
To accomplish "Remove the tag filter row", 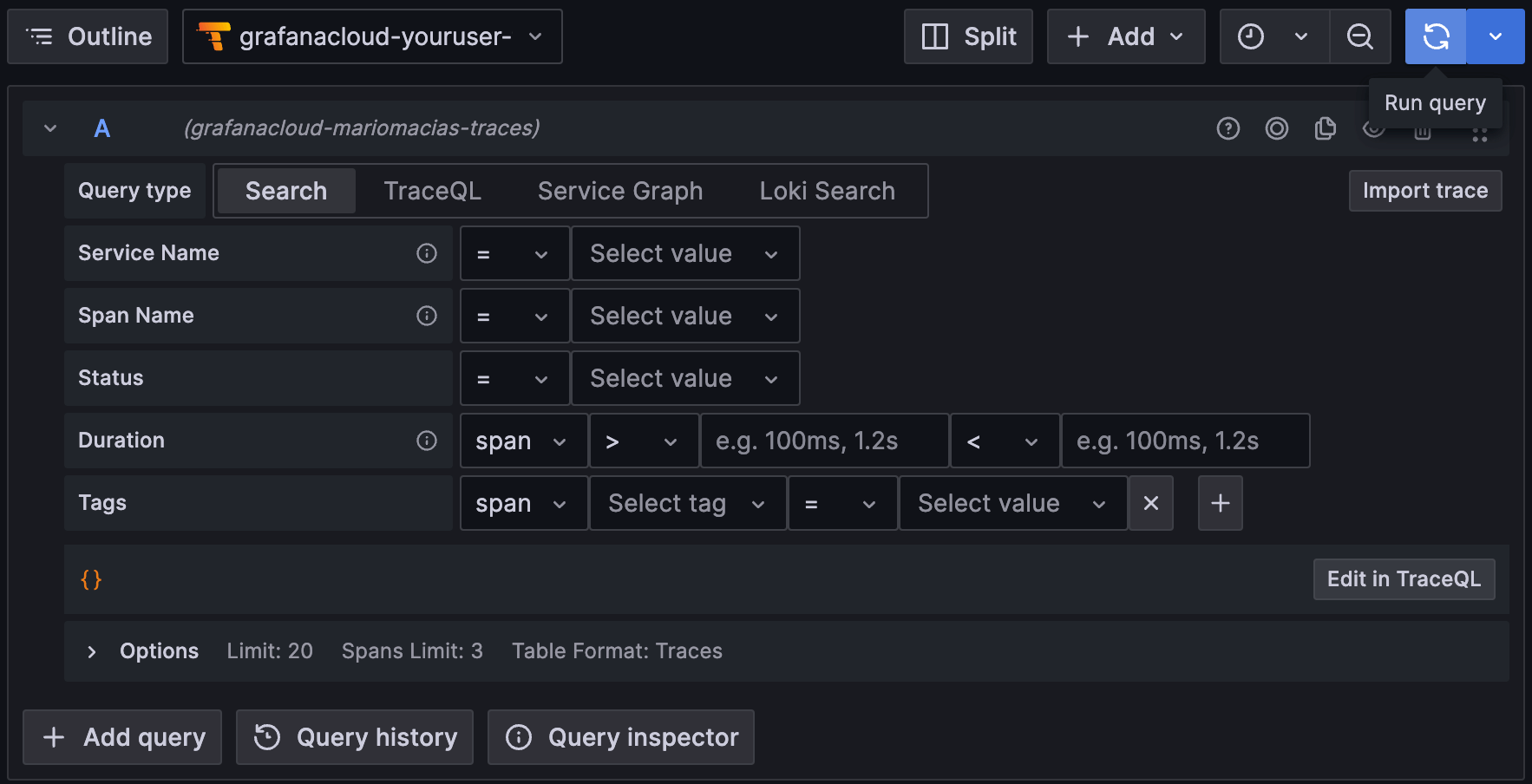I will [1151, 503].
